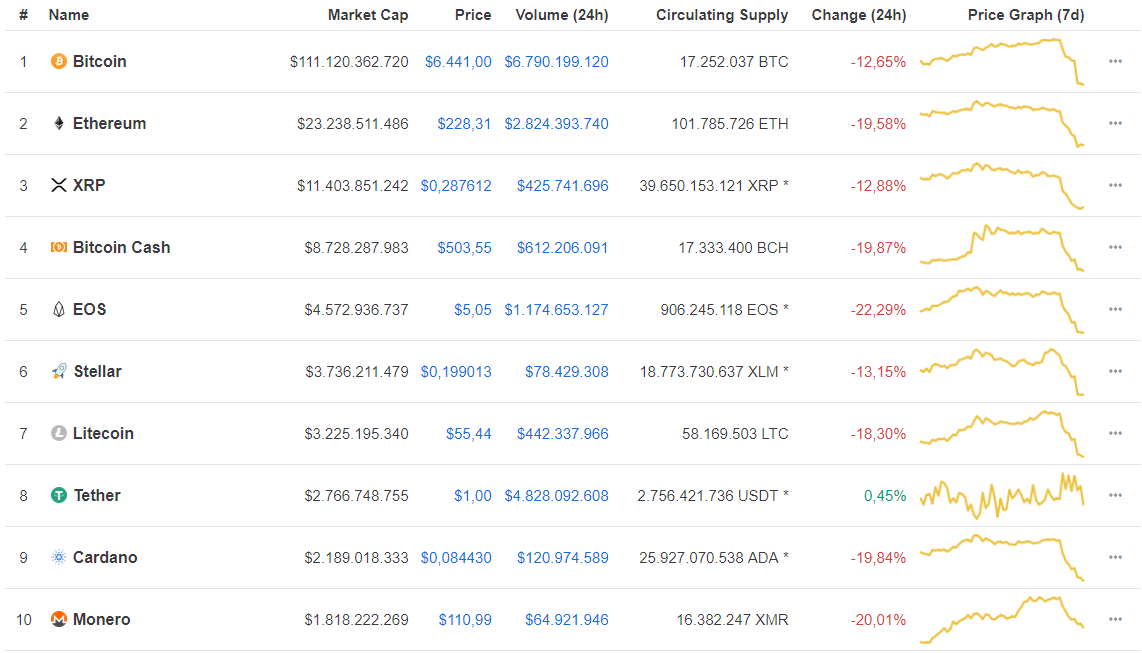Click circulating supply 17.252.037 BTC

tap(734, 62)
